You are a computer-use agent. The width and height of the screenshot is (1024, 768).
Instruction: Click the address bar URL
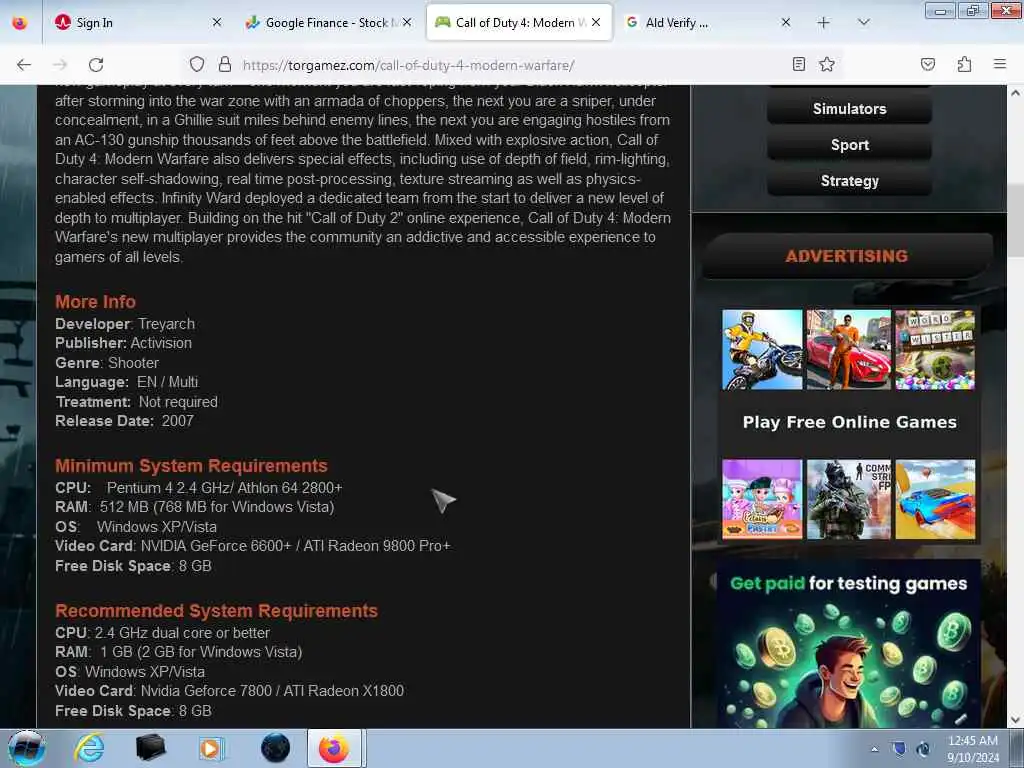[408, 65]
